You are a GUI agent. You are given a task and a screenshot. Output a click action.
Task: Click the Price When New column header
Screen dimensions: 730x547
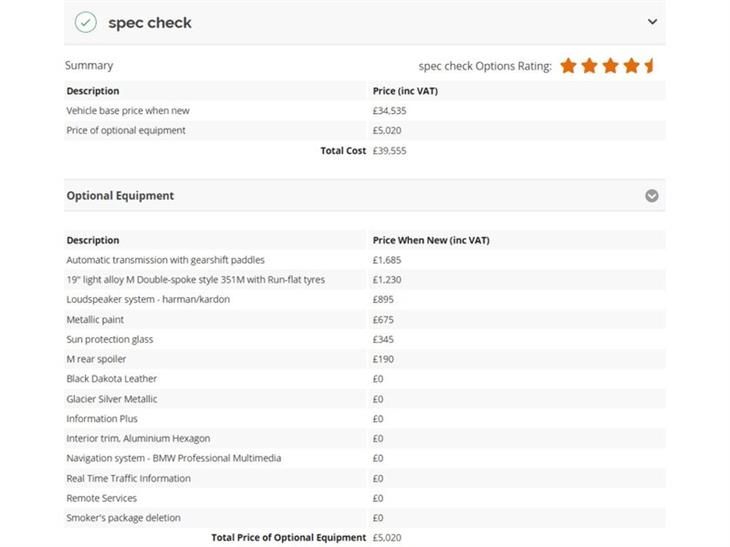click(431, 240)
